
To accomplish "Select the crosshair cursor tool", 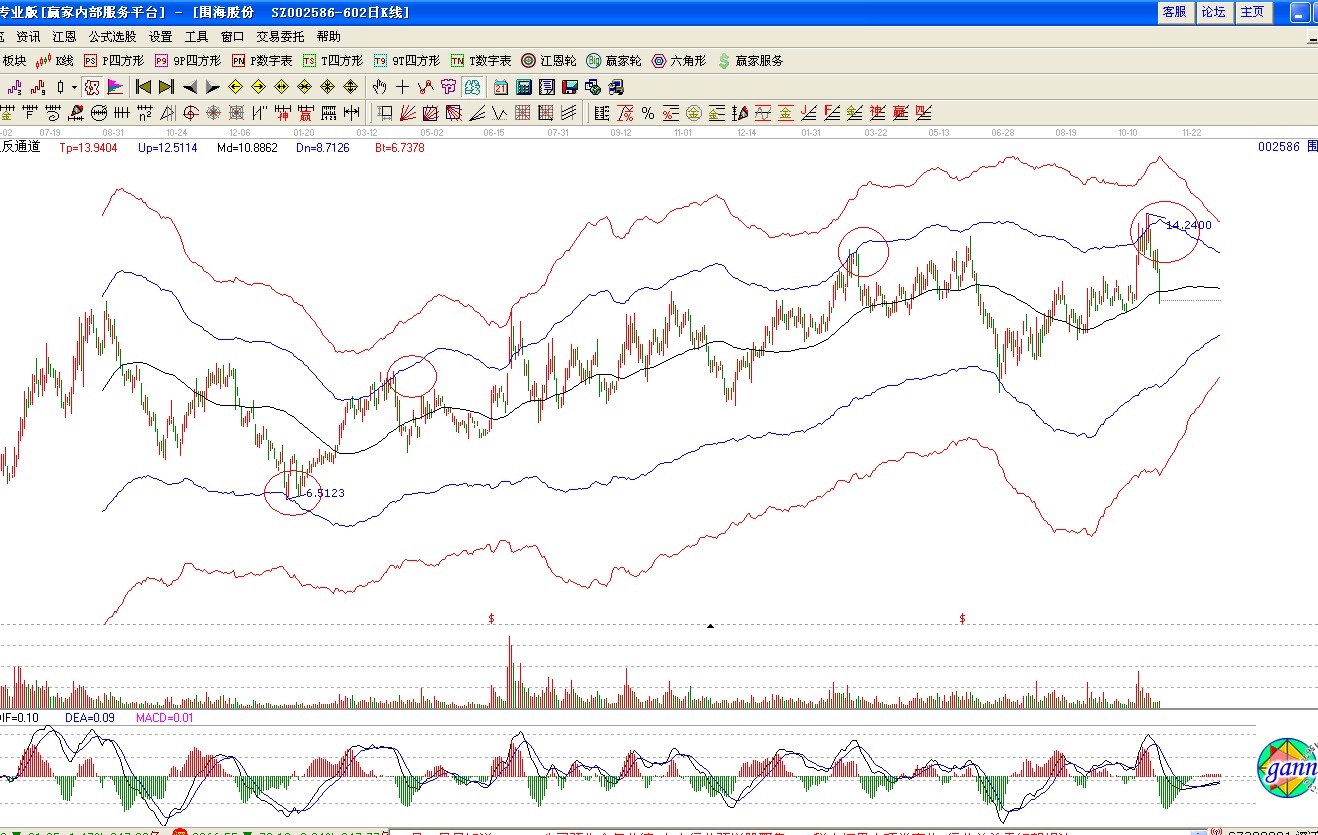I will (403, 87).
